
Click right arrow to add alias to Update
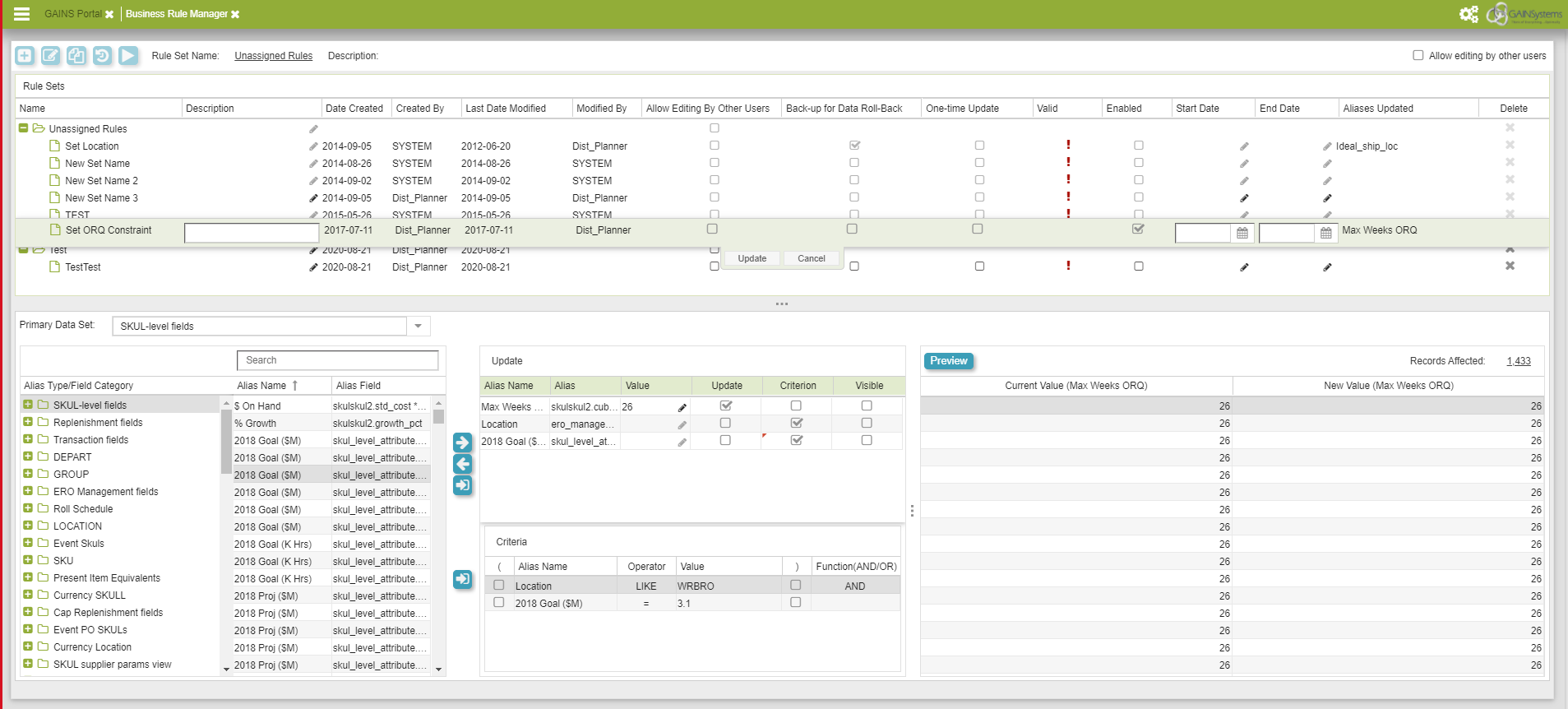pyautogui.click(x=463, y=443)
